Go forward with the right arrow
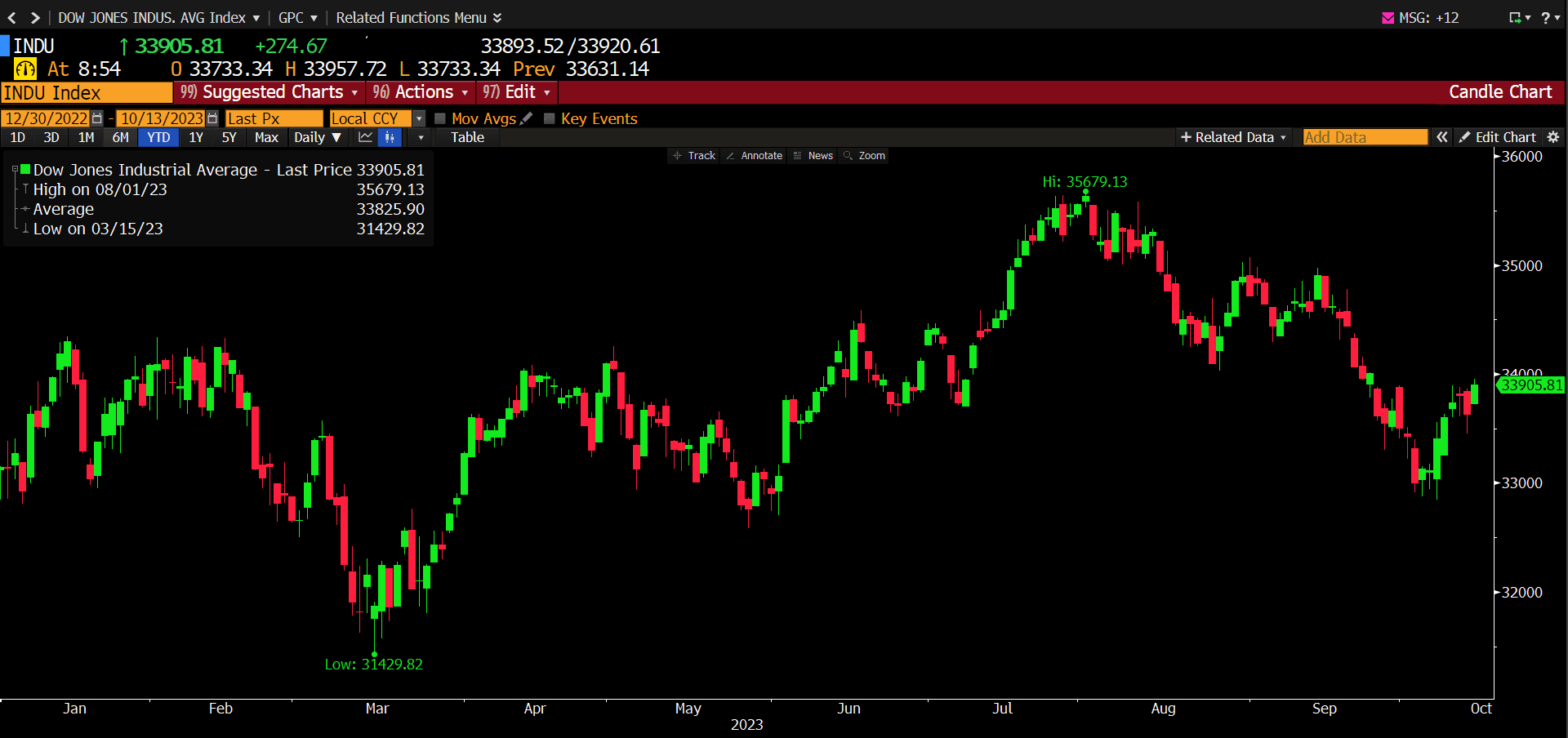 (35, 17)
